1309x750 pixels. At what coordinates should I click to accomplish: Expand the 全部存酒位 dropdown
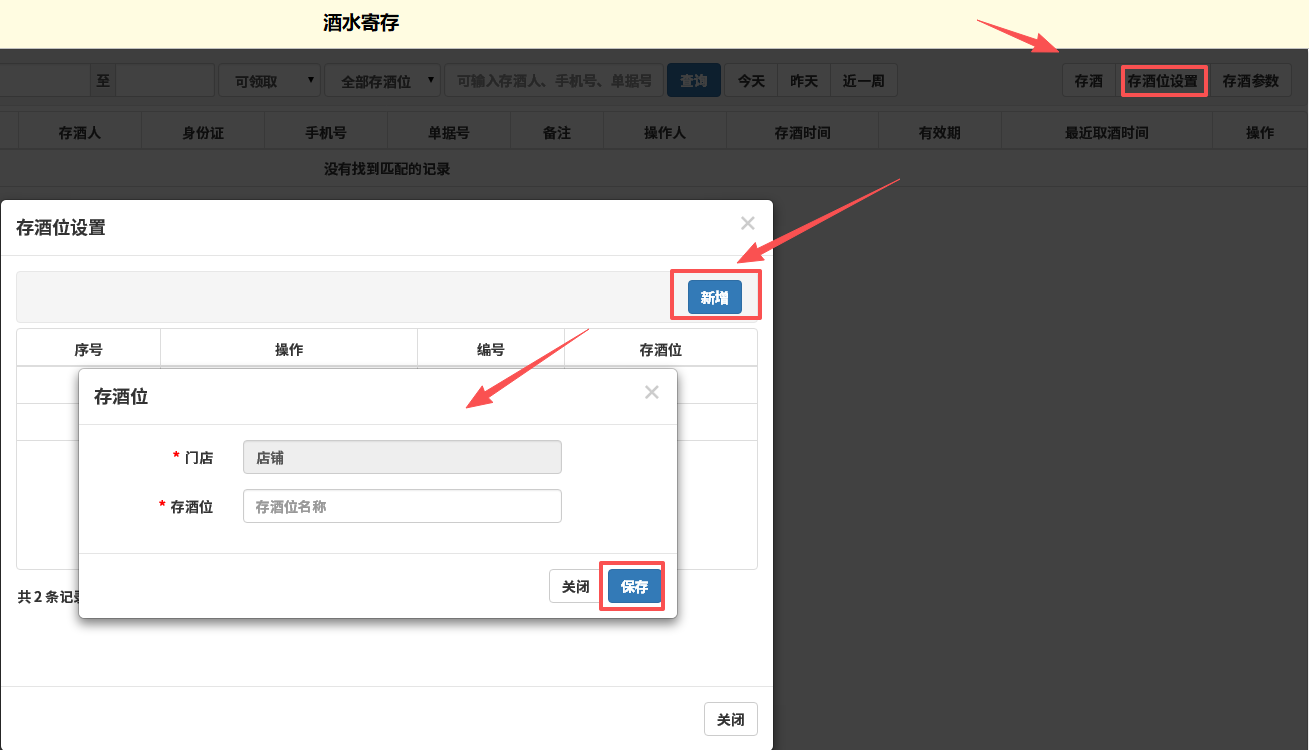pyautogui.click(x=382, y=81)
